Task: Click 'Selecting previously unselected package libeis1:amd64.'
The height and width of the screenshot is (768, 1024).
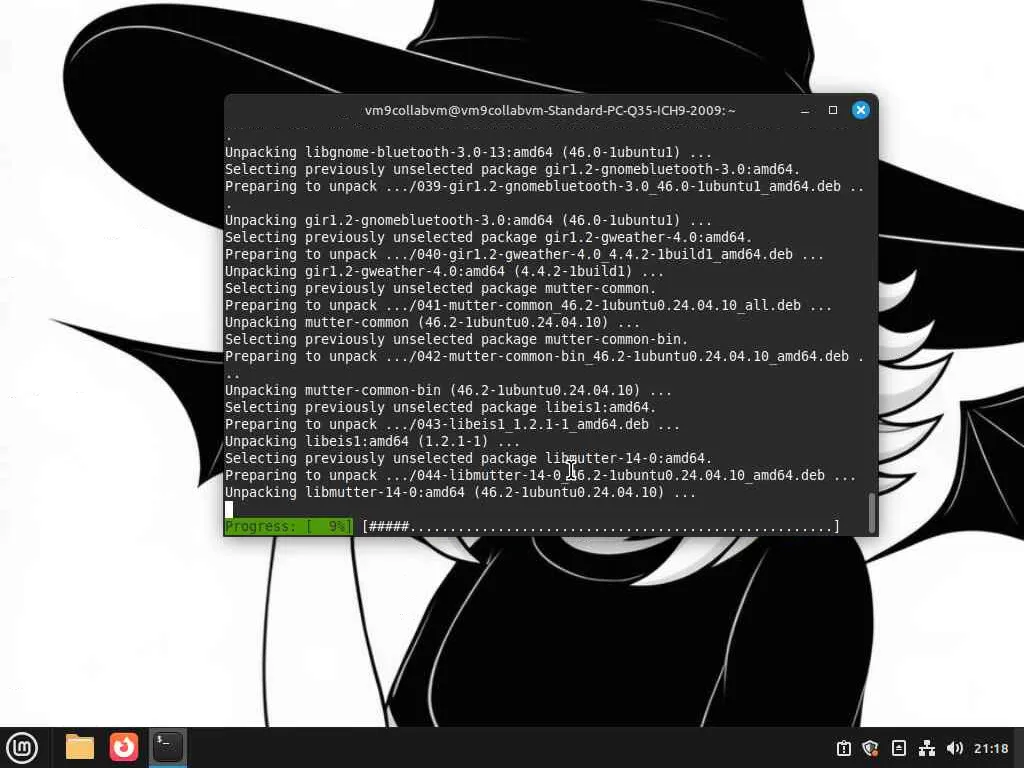Action: coord(440,408)
